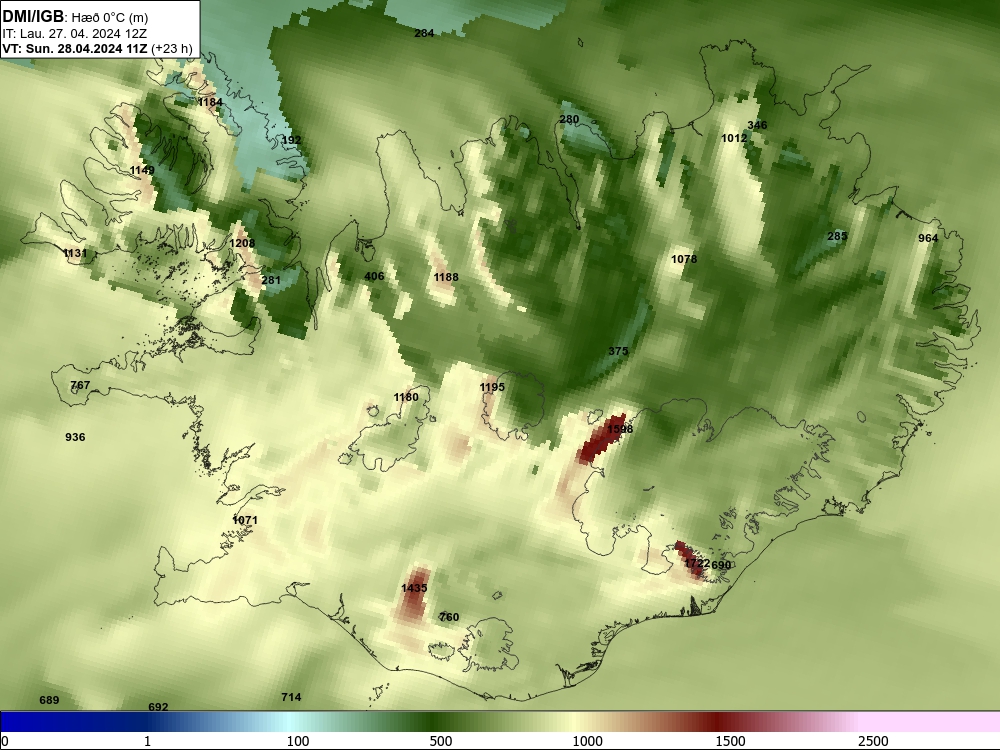Viewport: 1000px width, 750px height.
Task: Click the 964 value on the east coast
Action: point(928,238)
